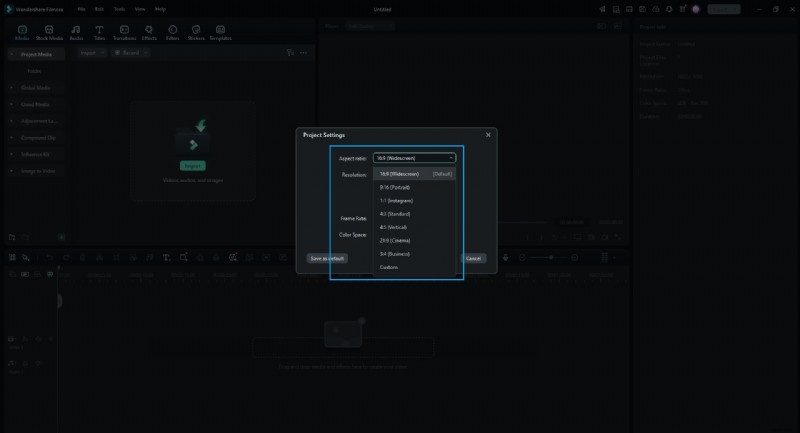The height and width of the screenshot is (433, 800).
Task: Open the Effects panel icon
Action: (x=149, y=32)
